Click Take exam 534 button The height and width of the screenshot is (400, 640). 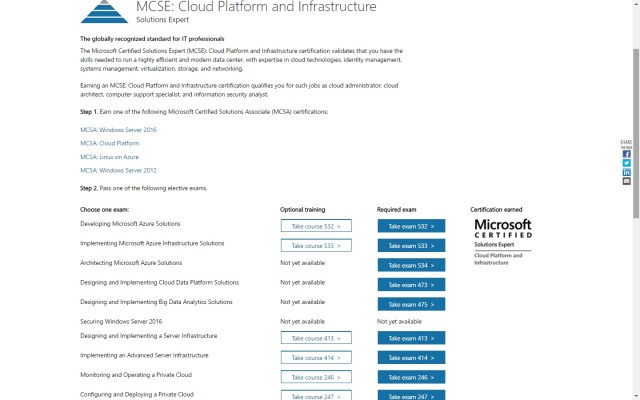(411, 265)
